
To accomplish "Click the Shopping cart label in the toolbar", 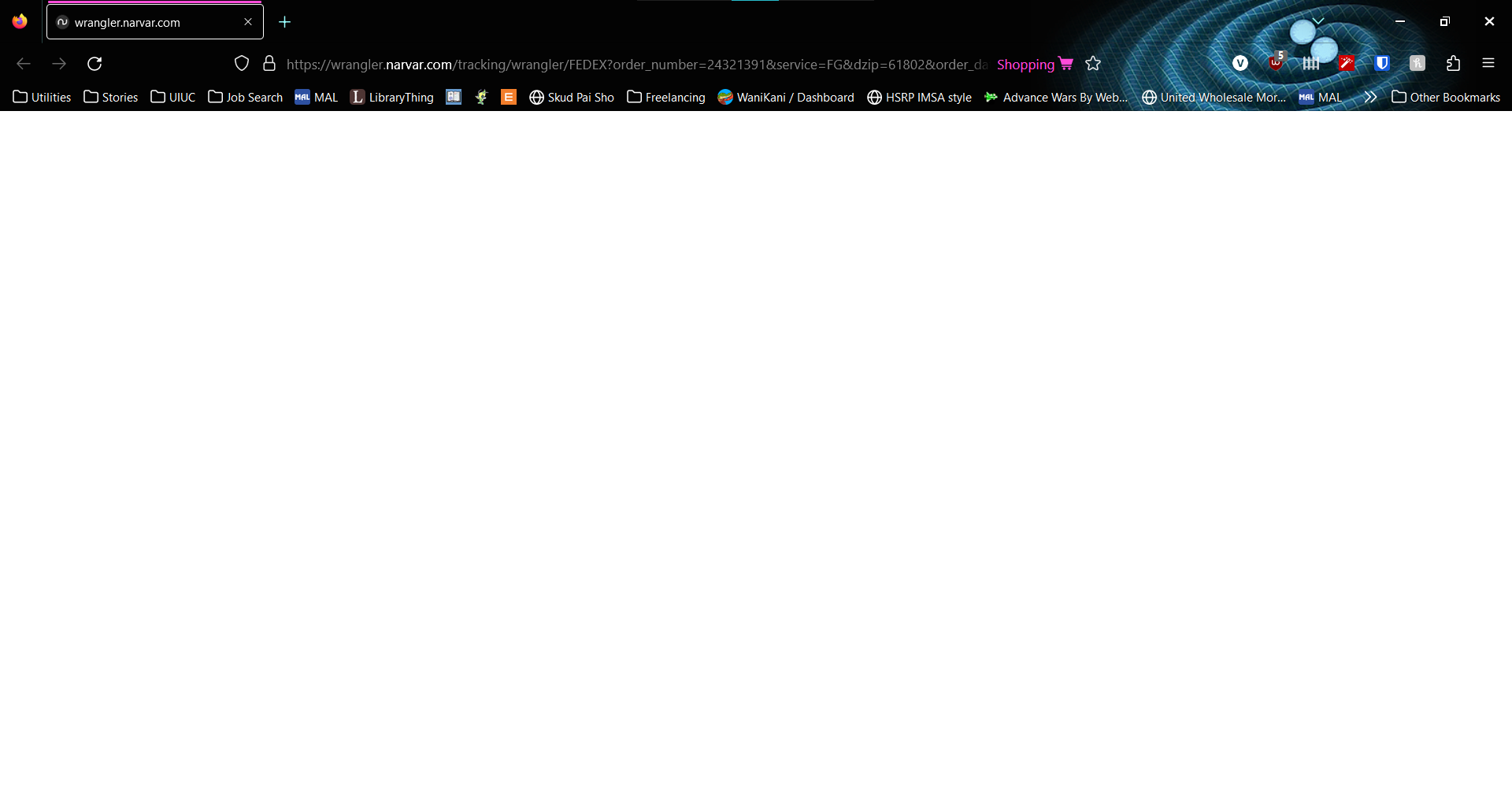I will [x=1026, y=64].
